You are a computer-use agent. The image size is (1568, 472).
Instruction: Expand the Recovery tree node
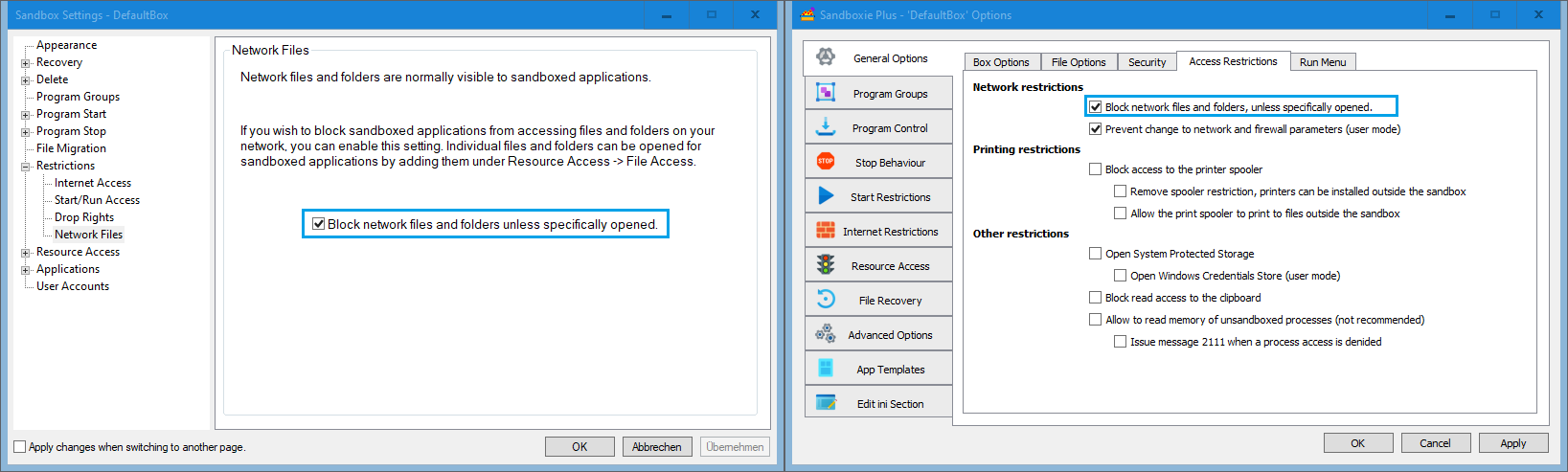point(26,63)
